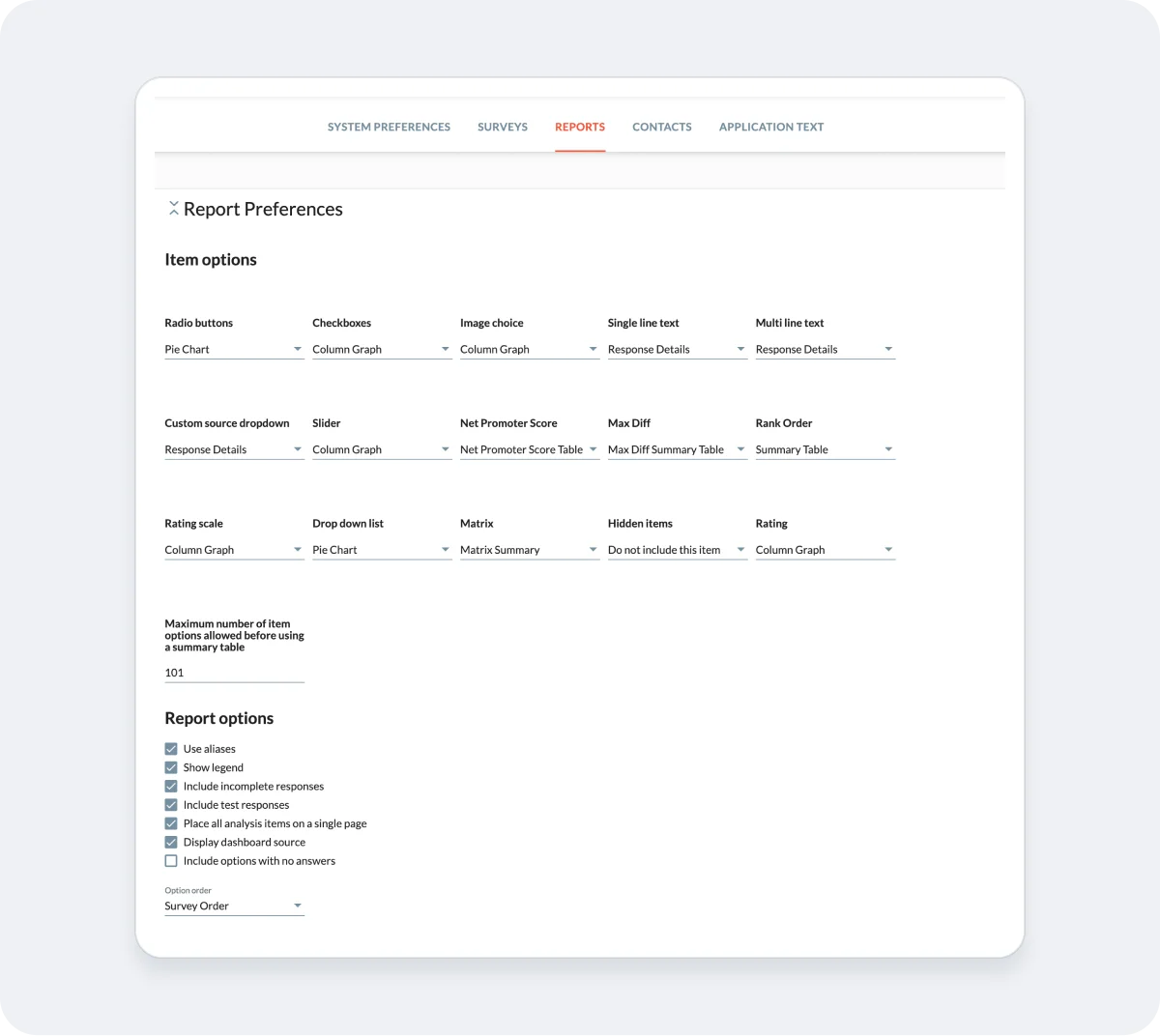The image size is (1160, 1036).
Task: Uncheck the Use aliases option
Action: click(x=171, y=748)
